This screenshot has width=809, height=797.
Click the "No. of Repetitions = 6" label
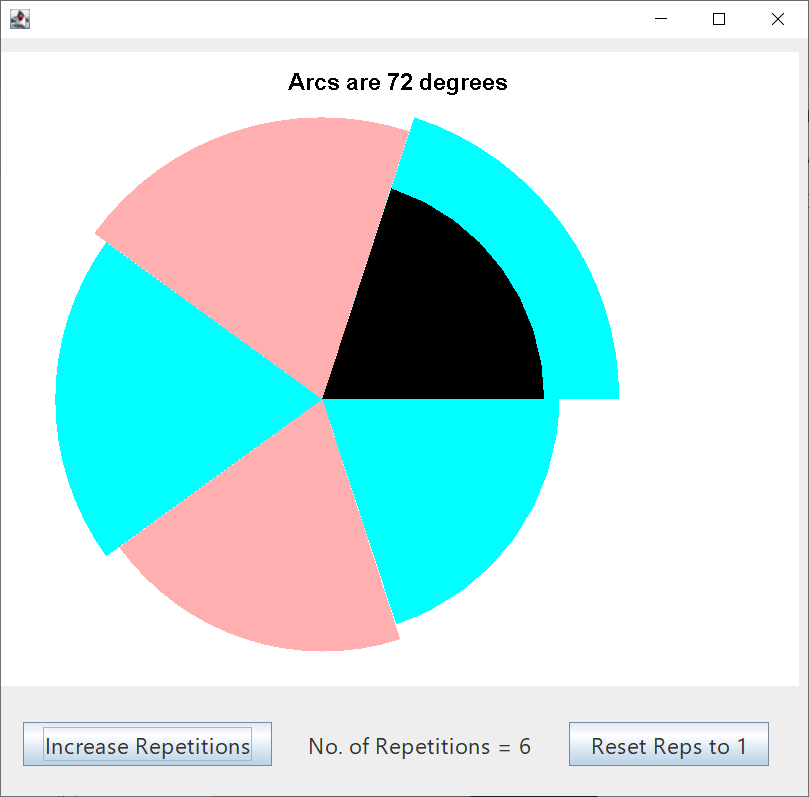[x=419, y=746]
